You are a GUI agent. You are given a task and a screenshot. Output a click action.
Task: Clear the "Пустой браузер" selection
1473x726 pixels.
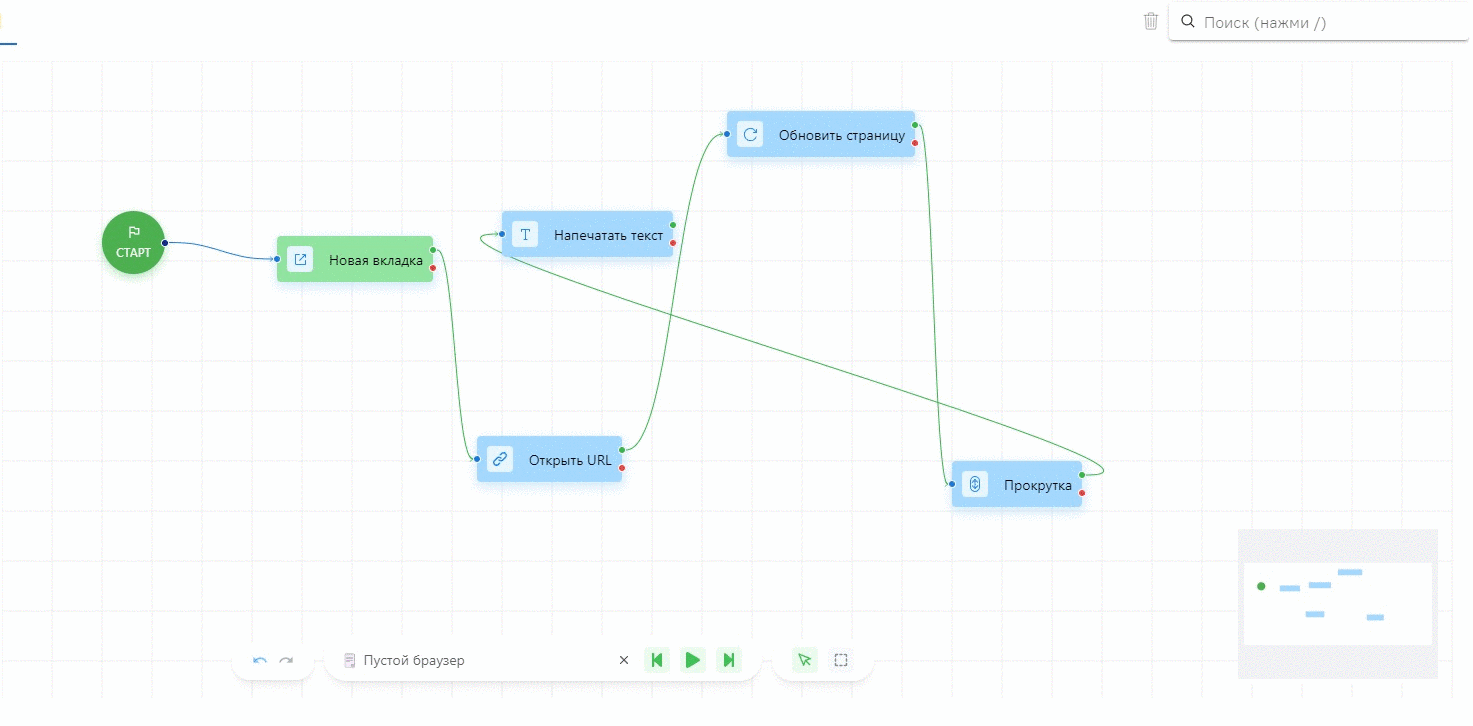(624, 661)
